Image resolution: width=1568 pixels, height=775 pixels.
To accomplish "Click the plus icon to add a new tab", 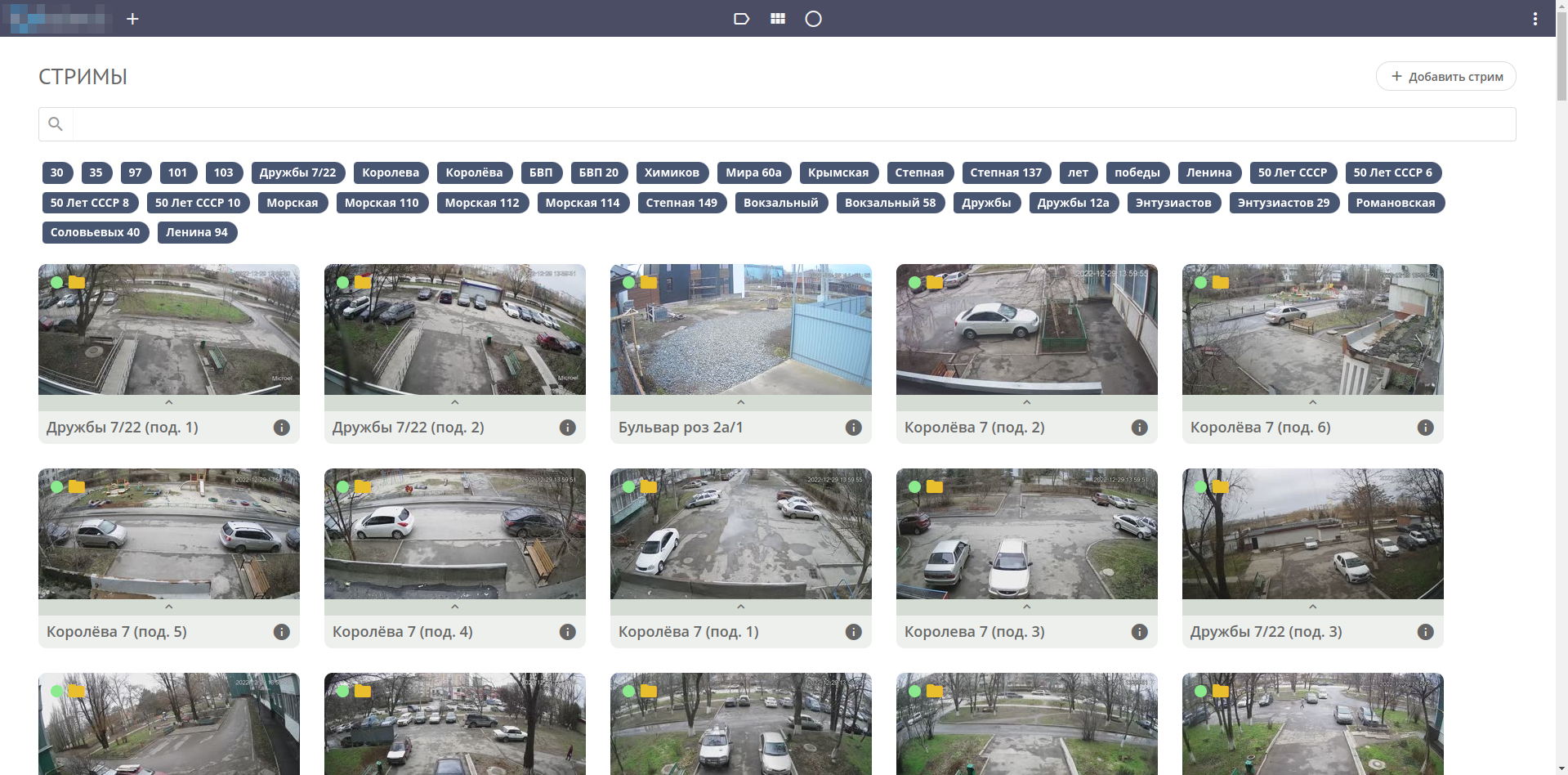I will [132, 19].
